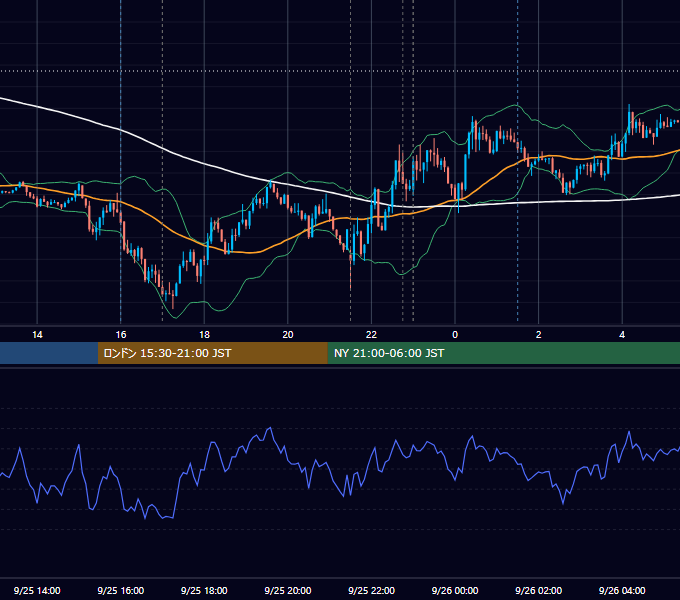
Task: Click the hour label 20 on the time axis
Action: [x=288, y=335]
